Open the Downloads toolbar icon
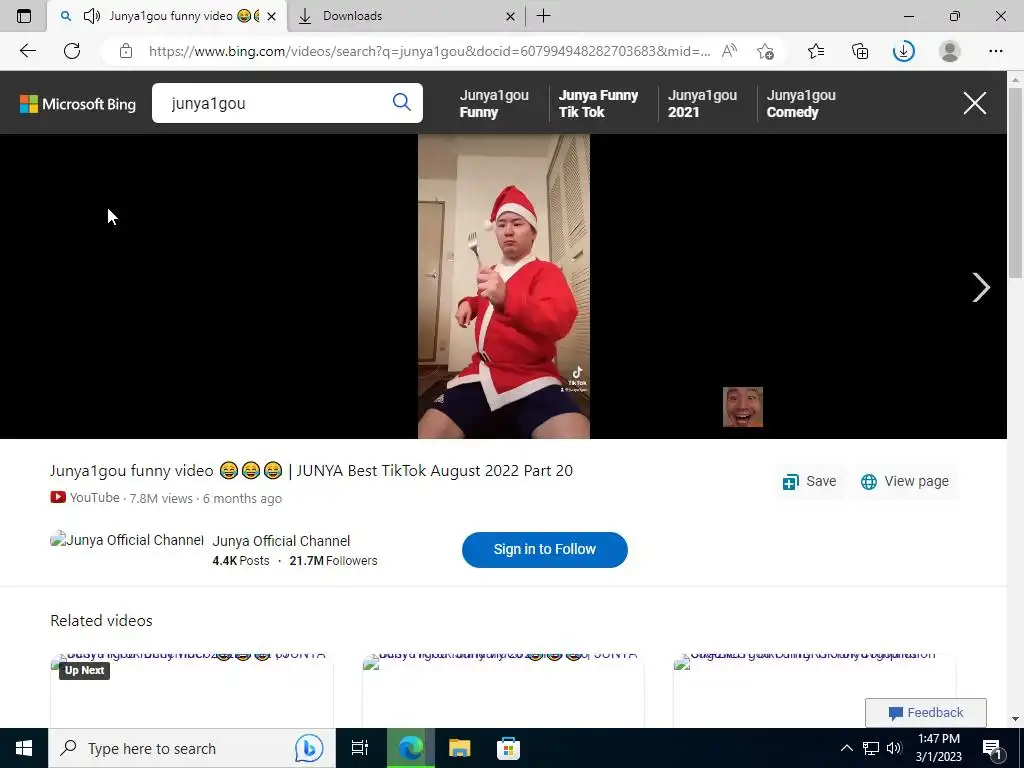The height and width of the screenshot is (768, 1024). click(x=904, y=51)
